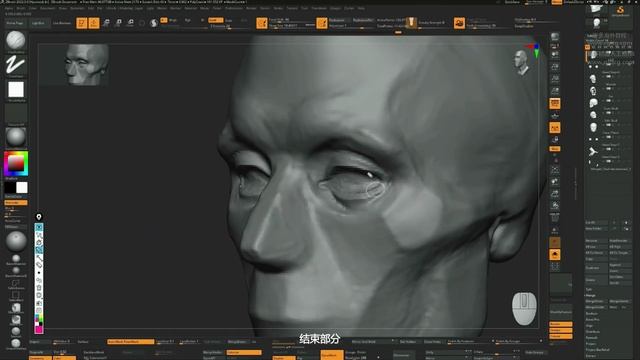This screenshot has height=360, width=640.
Task: Click the BPR render icon
Action: point(555,37)
